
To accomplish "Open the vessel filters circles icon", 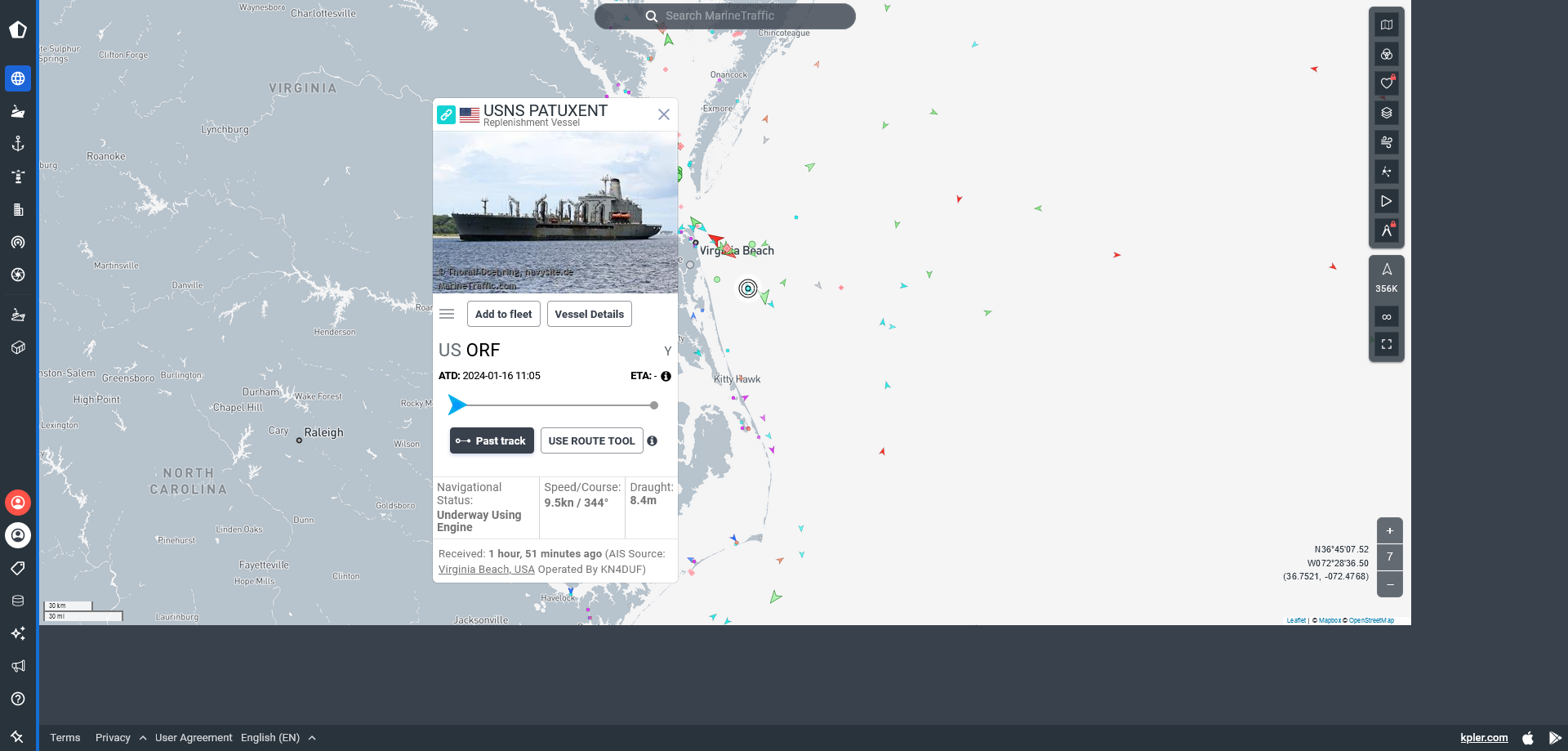I will point(1387,54).
